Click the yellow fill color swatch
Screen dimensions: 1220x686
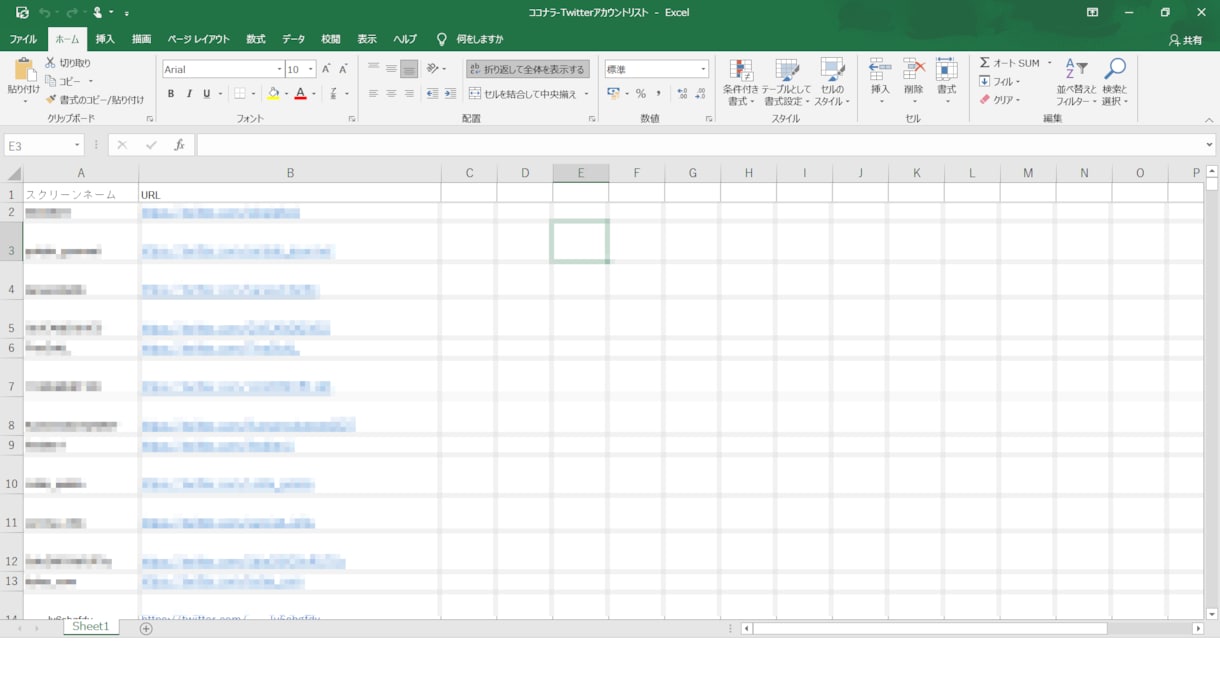[x=273, y=94]
